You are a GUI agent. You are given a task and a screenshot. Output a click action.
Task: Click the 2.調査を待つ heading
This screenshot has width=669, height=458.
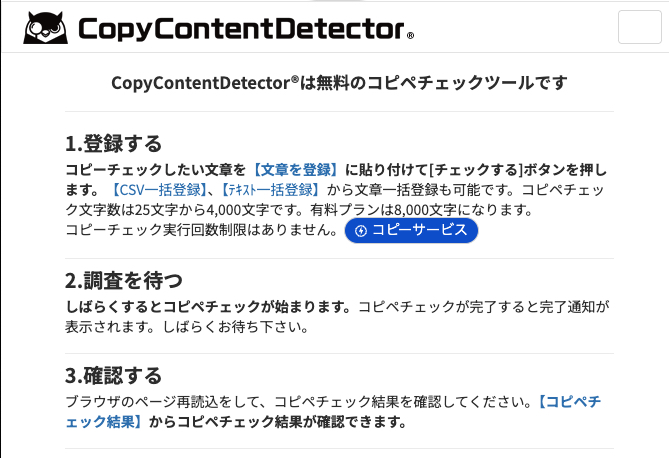tap(124, 280)
